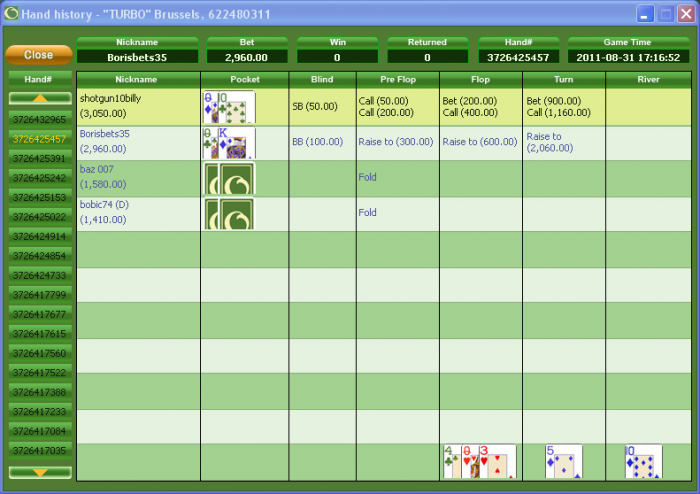Open hand 3726425242
Viewport: 700px width, 494px height.
tap(40, 178)
